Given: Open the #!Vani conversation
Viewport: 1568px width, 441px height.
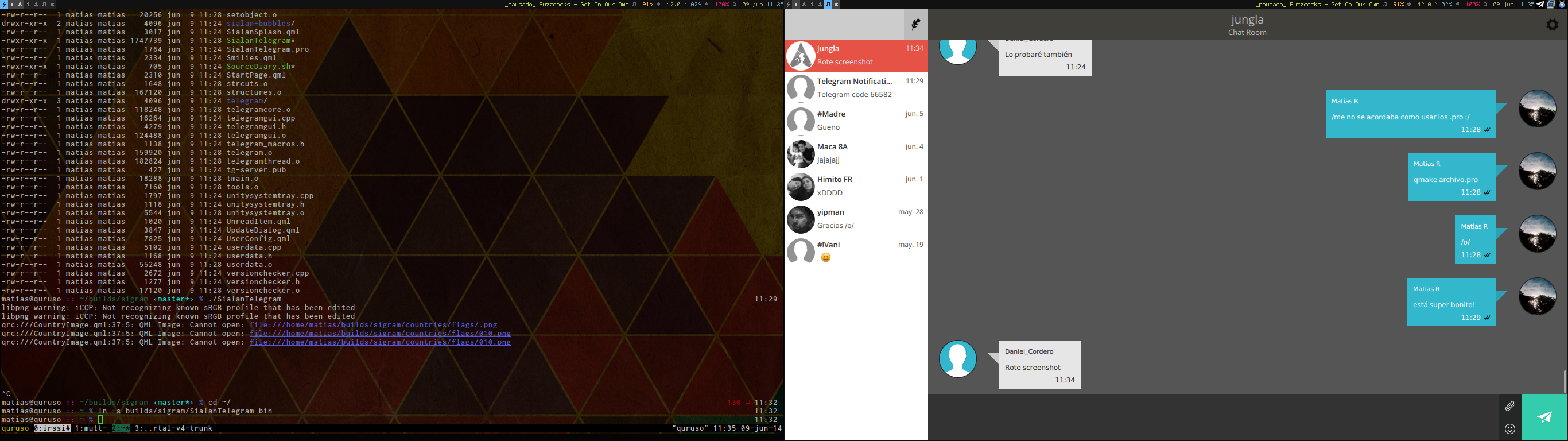Looking at the screenshot, I should click(x=856, y=252).
